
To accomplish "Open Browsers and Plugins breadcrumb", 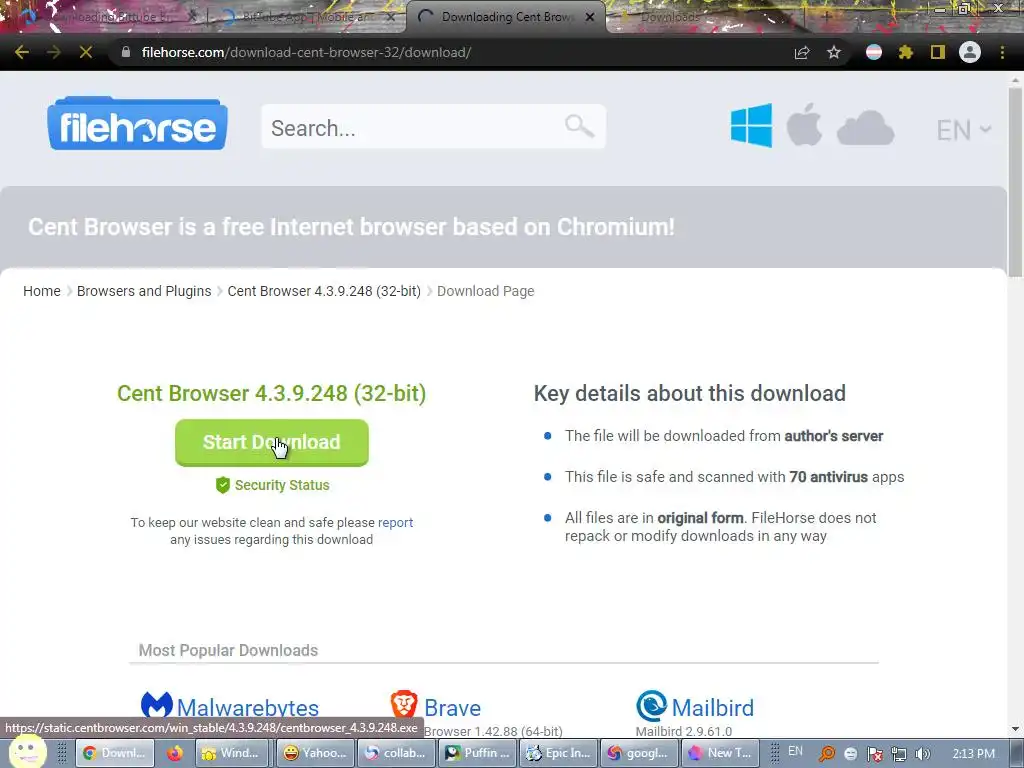I will pos(144,291).
